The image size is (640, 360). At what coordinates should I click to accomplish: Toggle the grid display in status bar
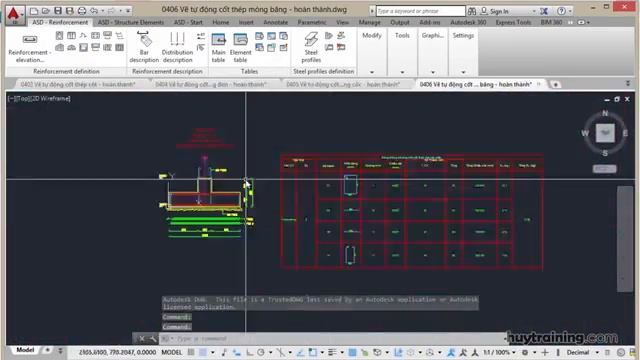click(x=191, y=352)
